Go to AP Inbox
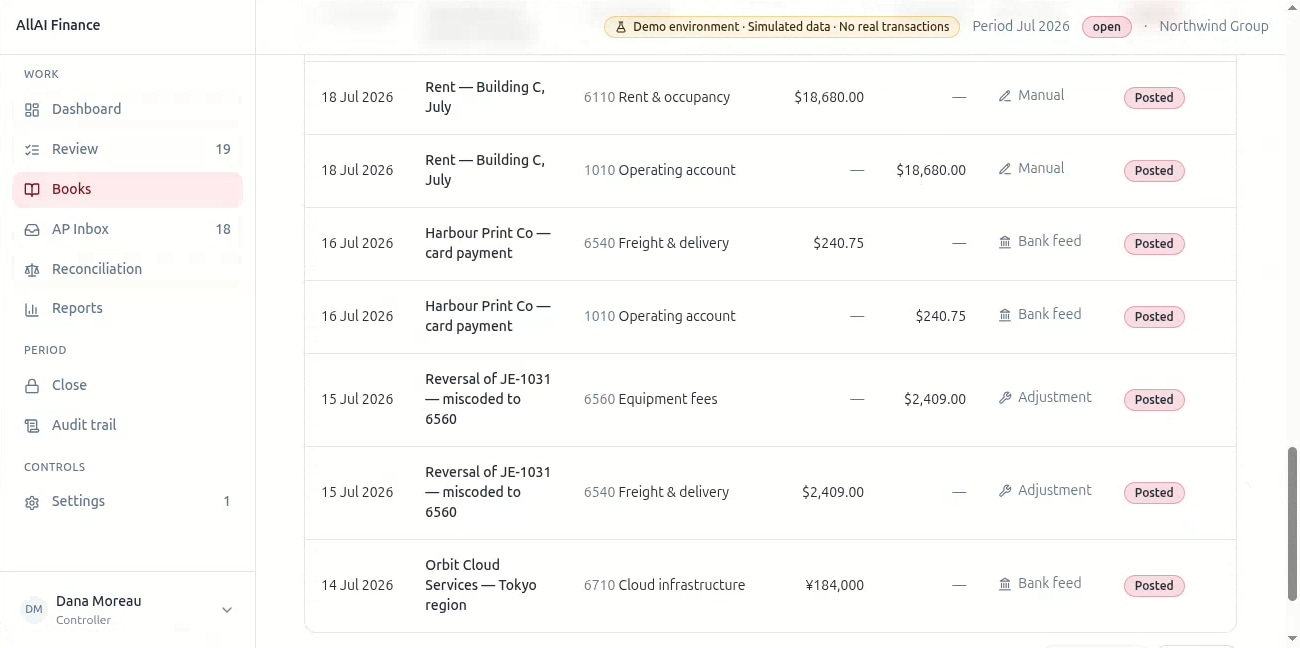The image size is (1300, 648). click(x=128, y=229)
